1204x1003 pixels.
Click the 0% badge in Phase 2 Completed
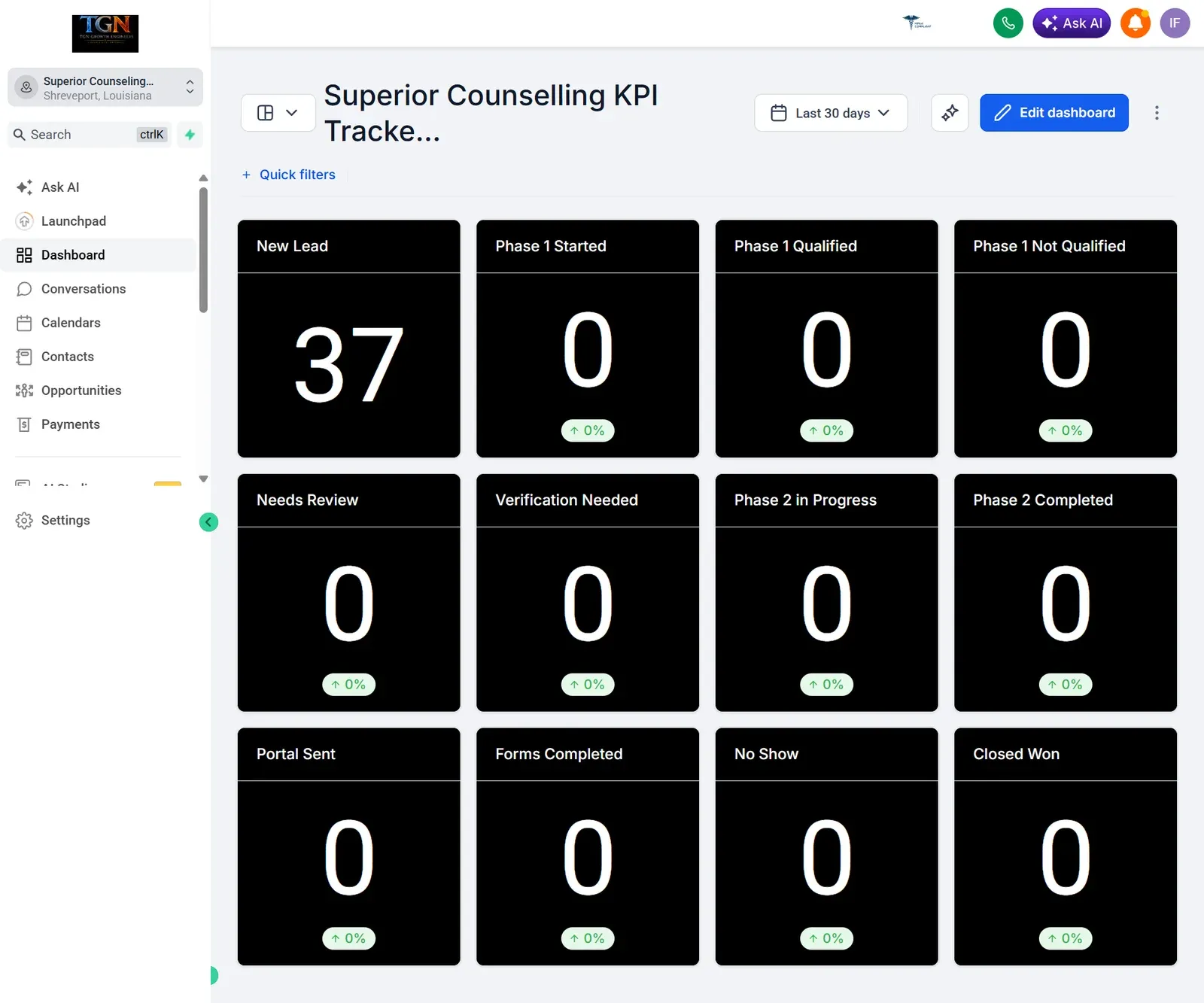coord(1066,685)
